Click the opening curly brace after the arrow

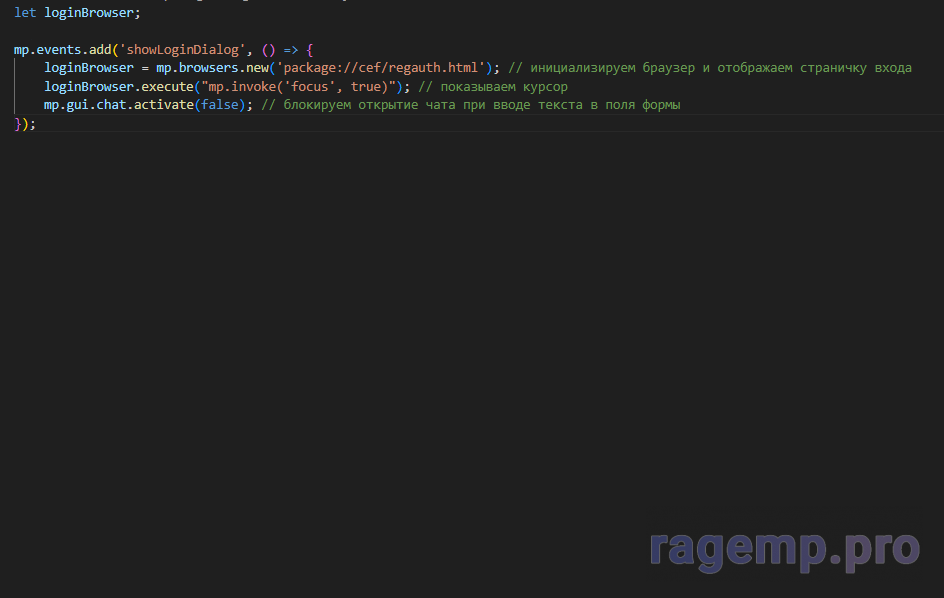(310, 49)
